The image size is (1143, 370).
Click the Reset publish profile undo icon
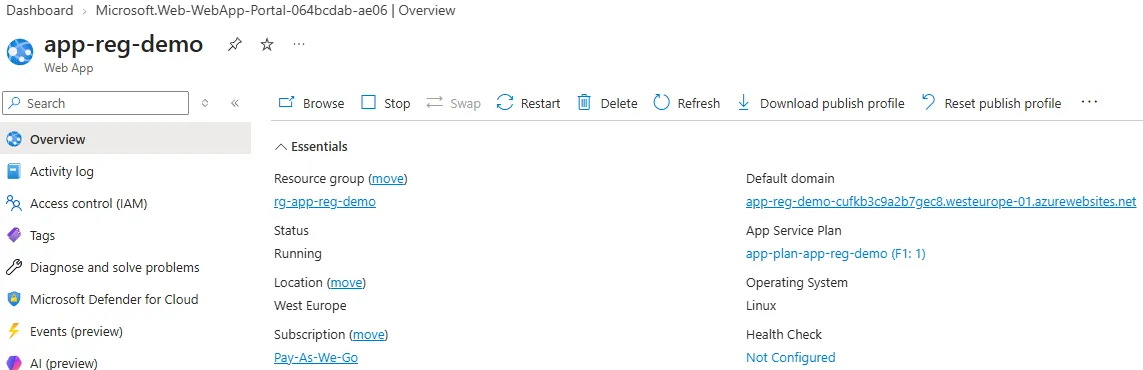pyautogui.click(x=929, y=103)
